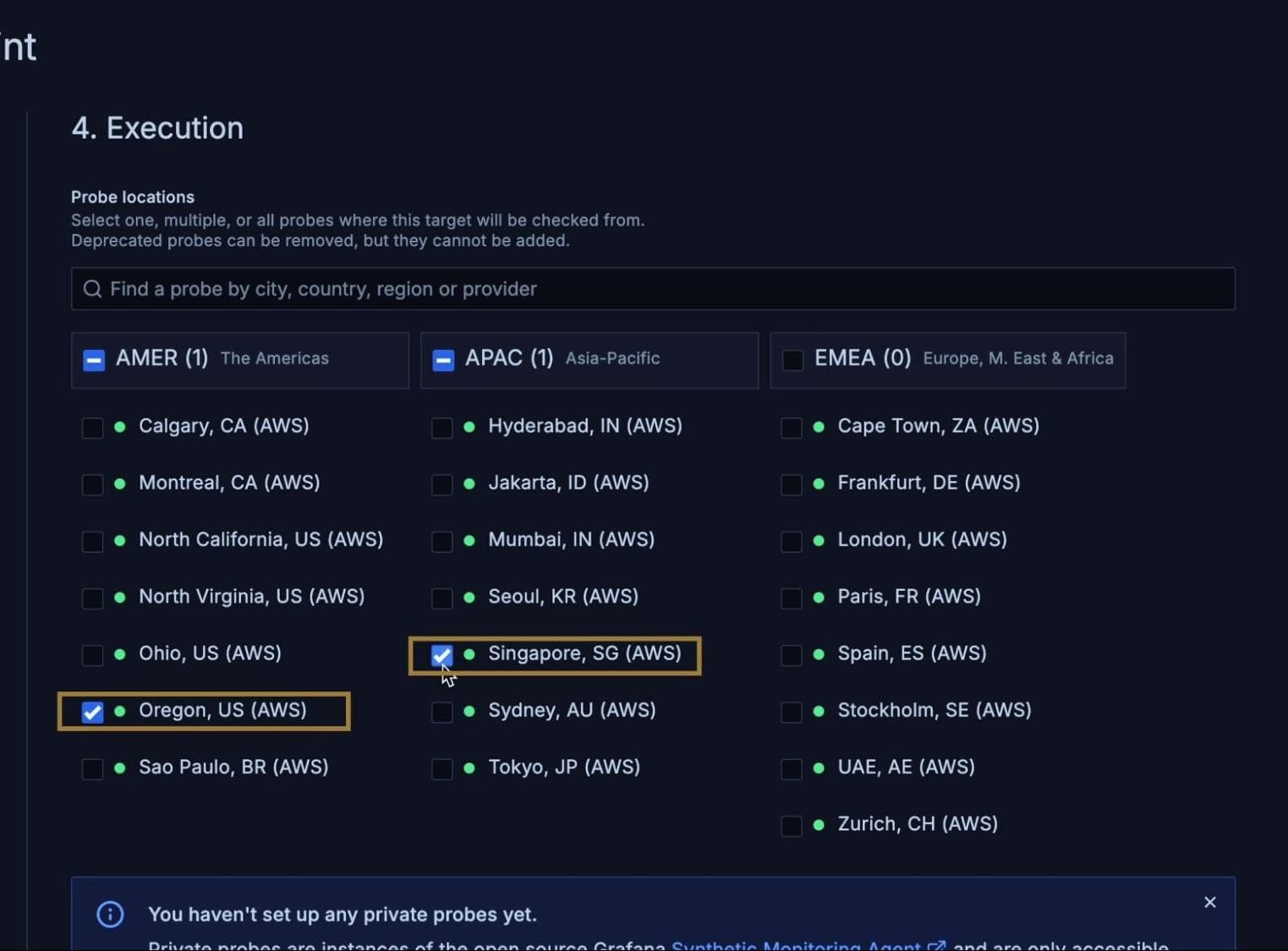This screenshot has height=951, width=1288.
Task: Click the external link icon beside Synthetic Monitoring Agent
Action: pos(936,946)
